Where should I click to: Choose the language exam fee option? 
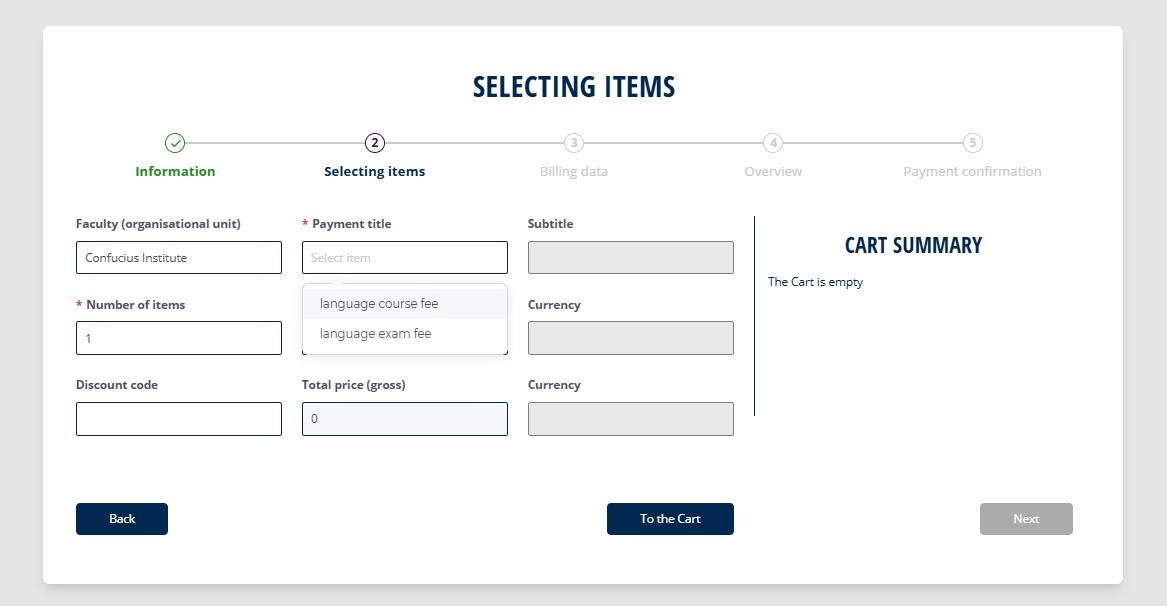pos(376,333)
